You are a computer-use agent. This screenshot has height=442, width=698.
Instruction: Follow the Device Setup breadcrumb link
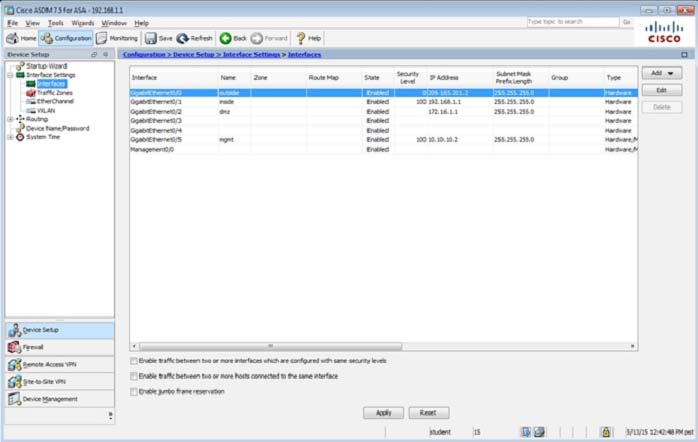point(194,54)
